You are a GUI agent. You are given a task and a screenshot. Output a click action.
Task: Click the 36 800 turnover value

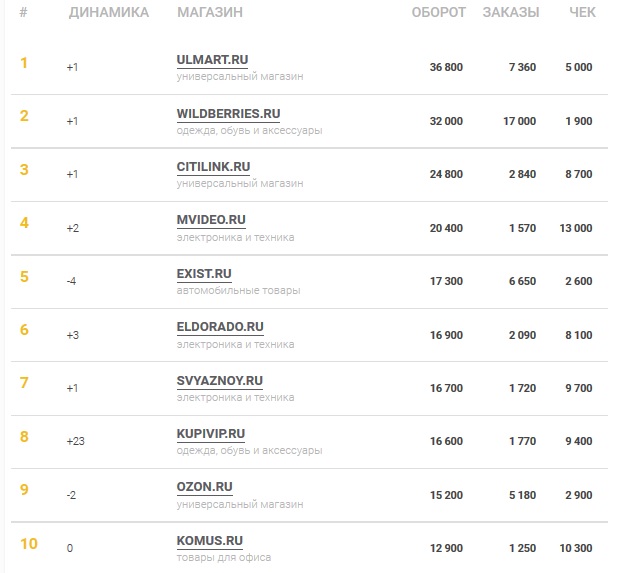tap(445, 67)
